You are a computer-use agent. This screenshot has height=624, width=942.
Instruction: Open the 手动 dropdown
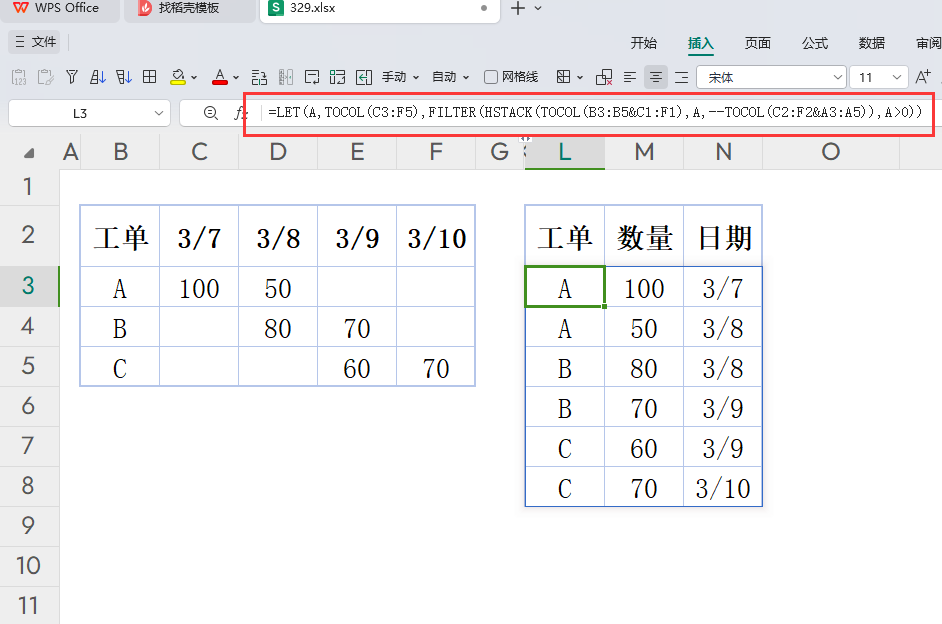coord(400,77)
